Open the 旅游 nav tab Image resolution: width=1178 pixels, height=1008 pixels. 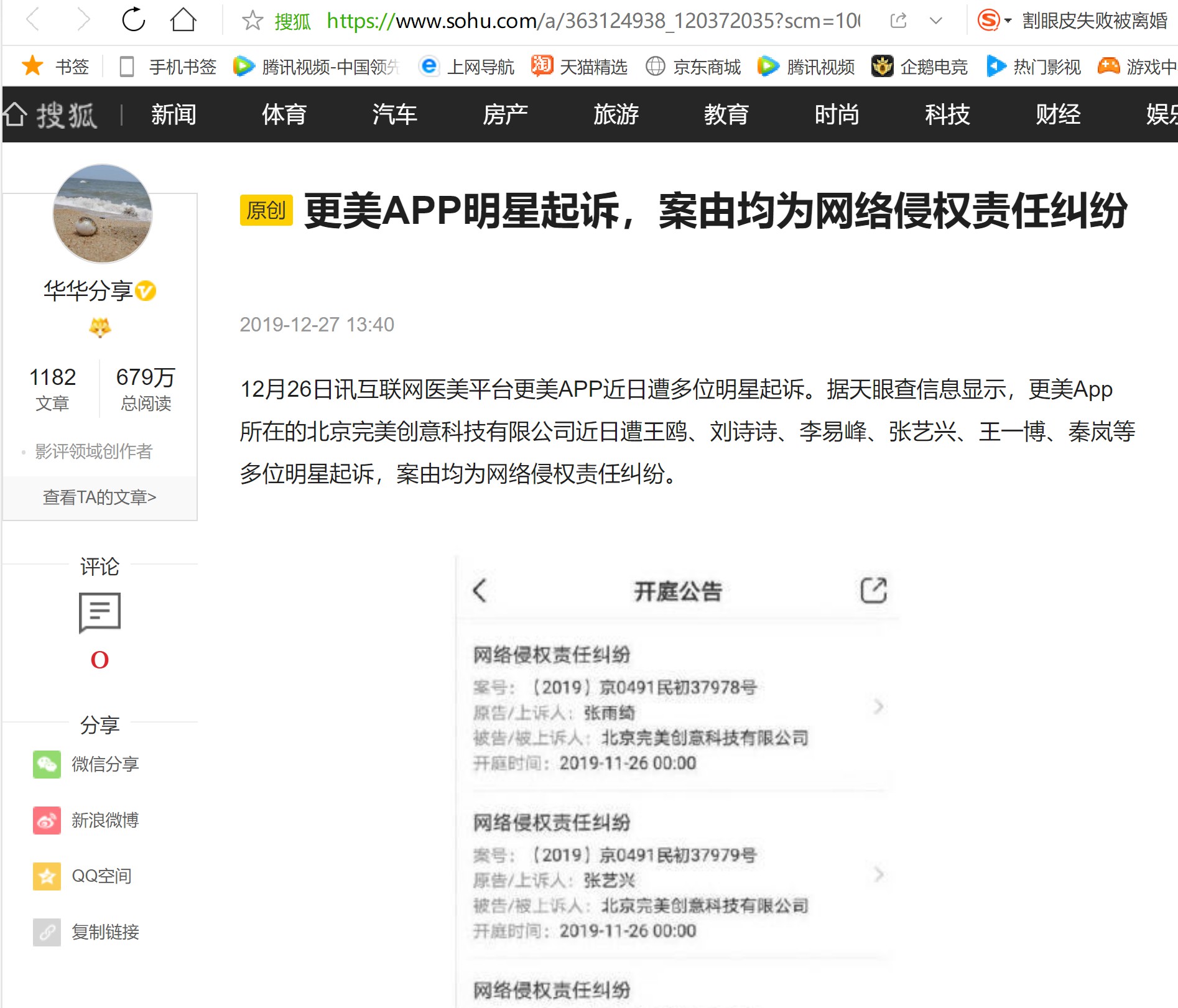616,114
